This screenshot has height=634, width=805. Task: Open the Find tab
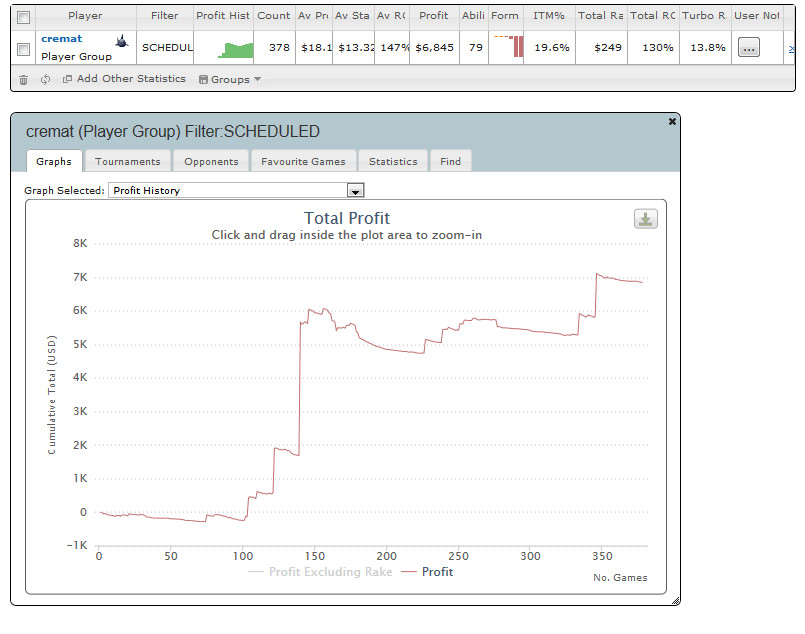pyautogui.click(x=451, y=161)
